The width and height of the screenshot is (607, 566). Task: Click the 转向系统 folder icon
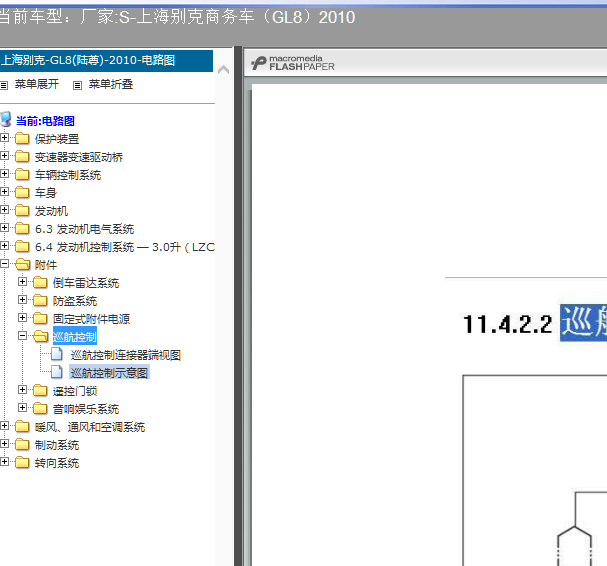pos(22,462)
